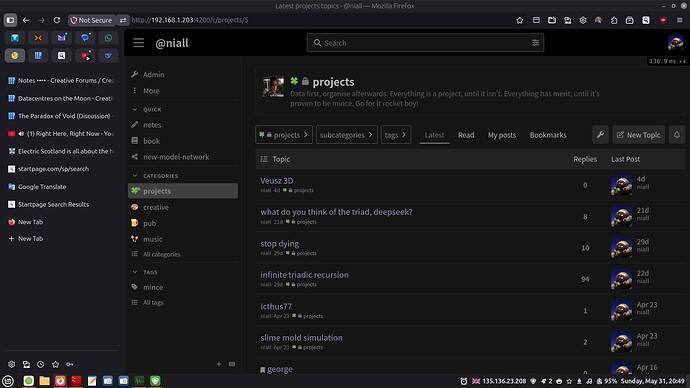The width and height of the screenshot is (690, 388).
Task: Open the book quick link
Action: 151,141
